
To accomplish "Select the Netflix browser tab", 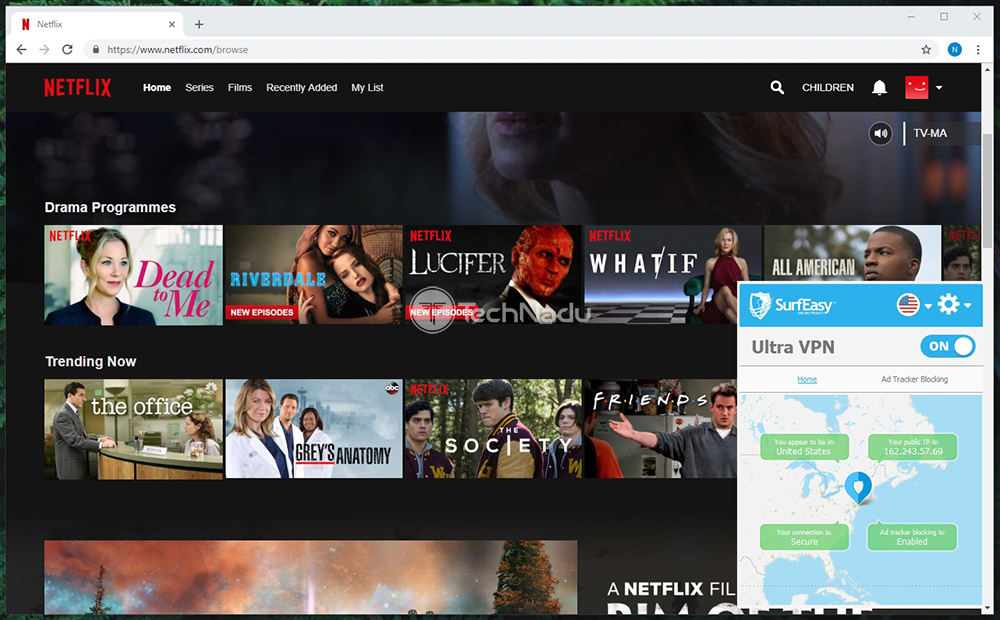I will 98,24.
